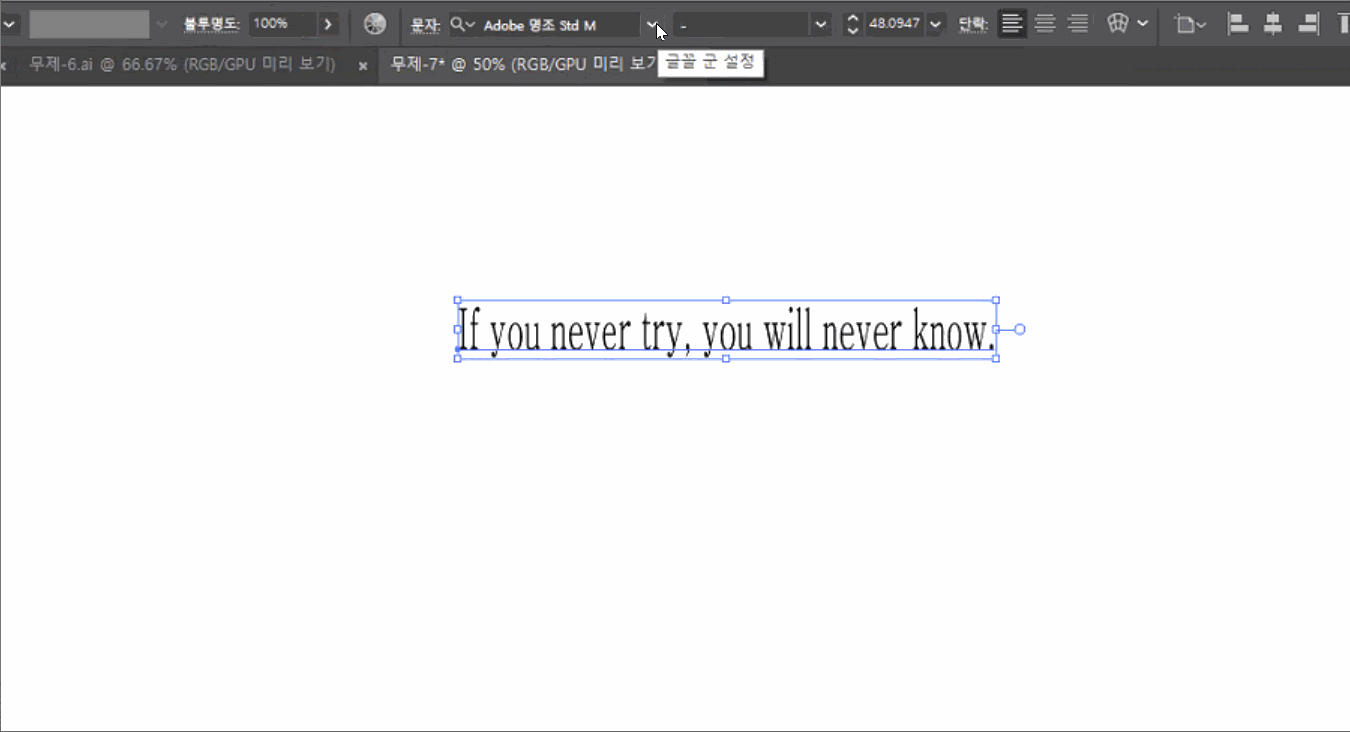Viewport: 1350px width, 732px height.
Task: Open the font size dropdown list
Action: (935, 24)
